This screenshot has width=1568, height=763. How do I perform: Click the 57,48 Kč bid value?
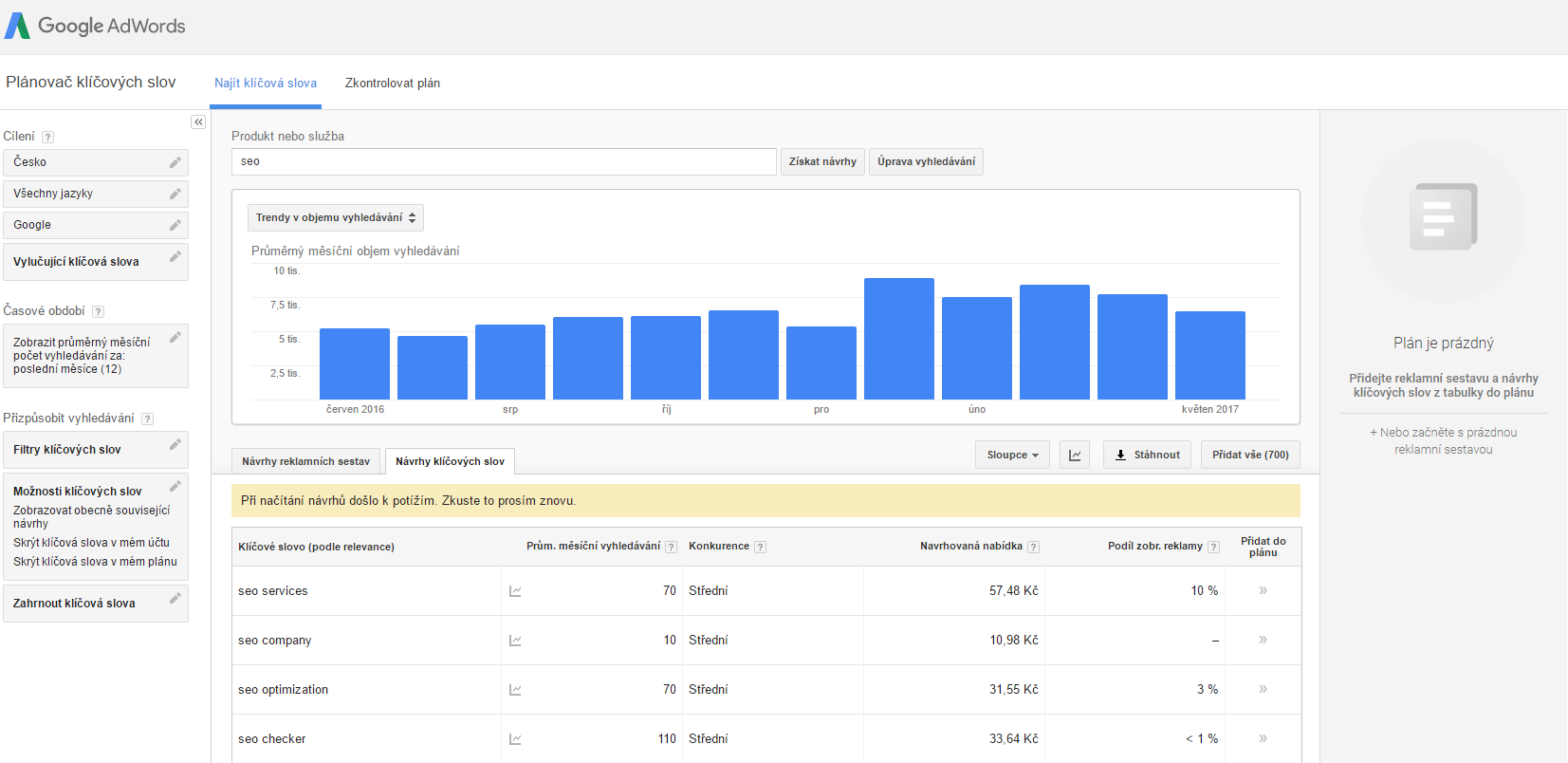(x=1014, y=590)
